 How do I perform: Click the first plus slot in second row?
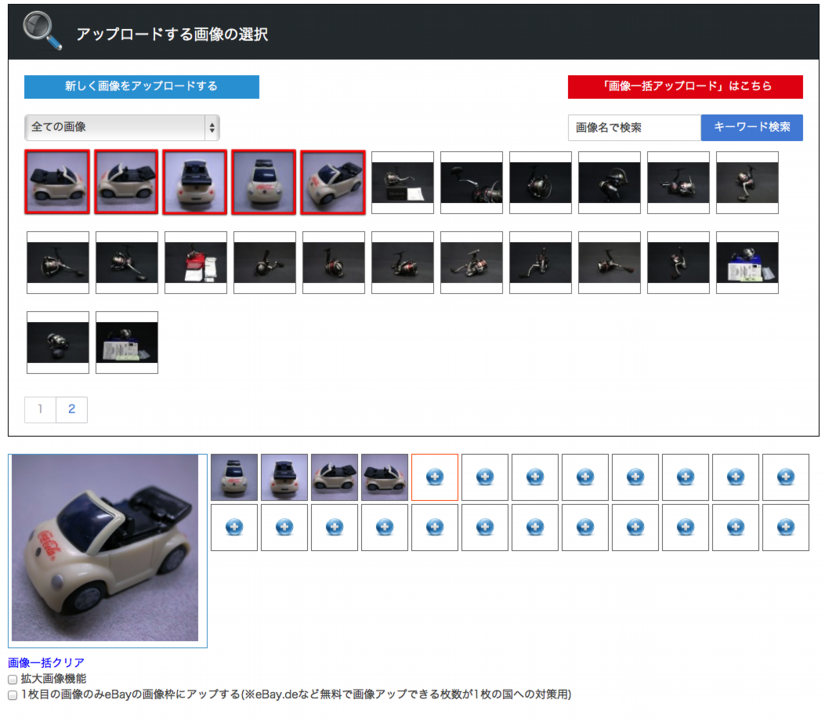234,527
